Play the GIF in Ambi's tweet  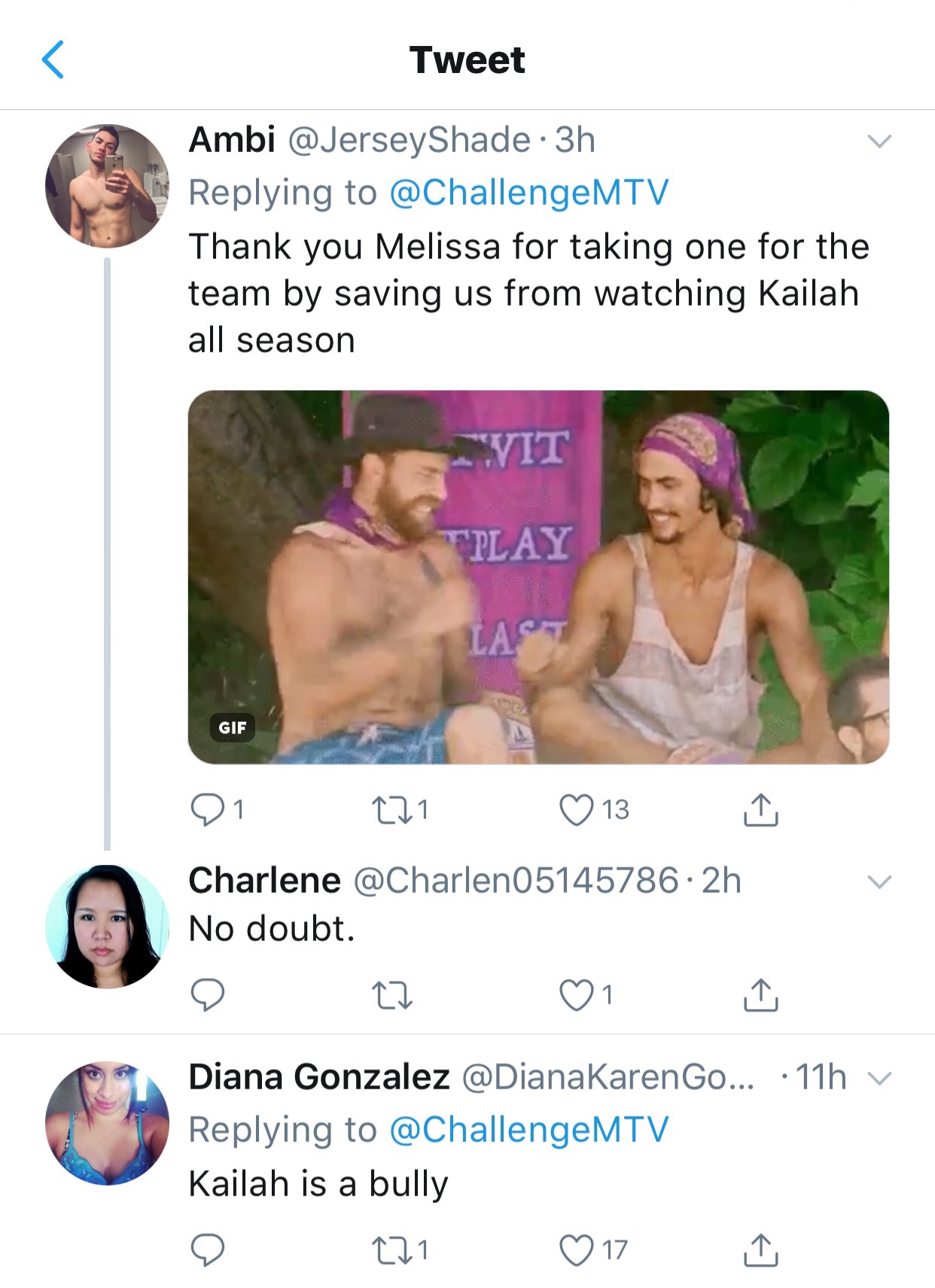point(538,577)
